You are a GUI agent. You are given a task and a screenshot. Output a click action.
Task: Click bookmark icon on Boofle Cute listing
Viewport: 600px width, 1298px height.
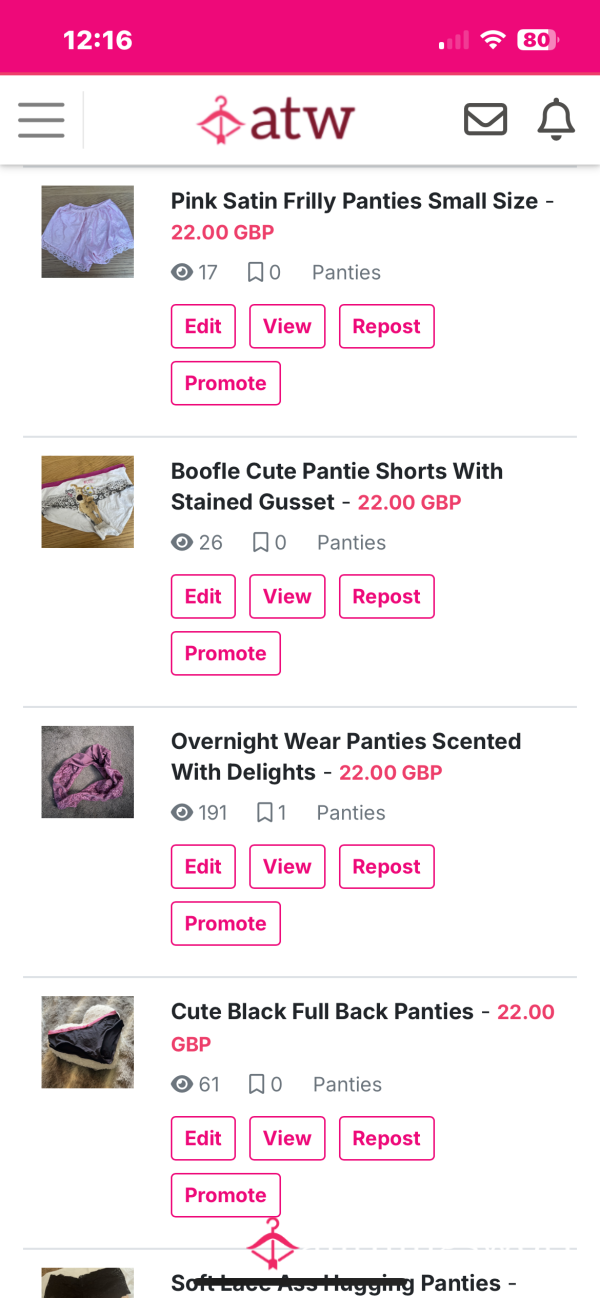[260, 542]
